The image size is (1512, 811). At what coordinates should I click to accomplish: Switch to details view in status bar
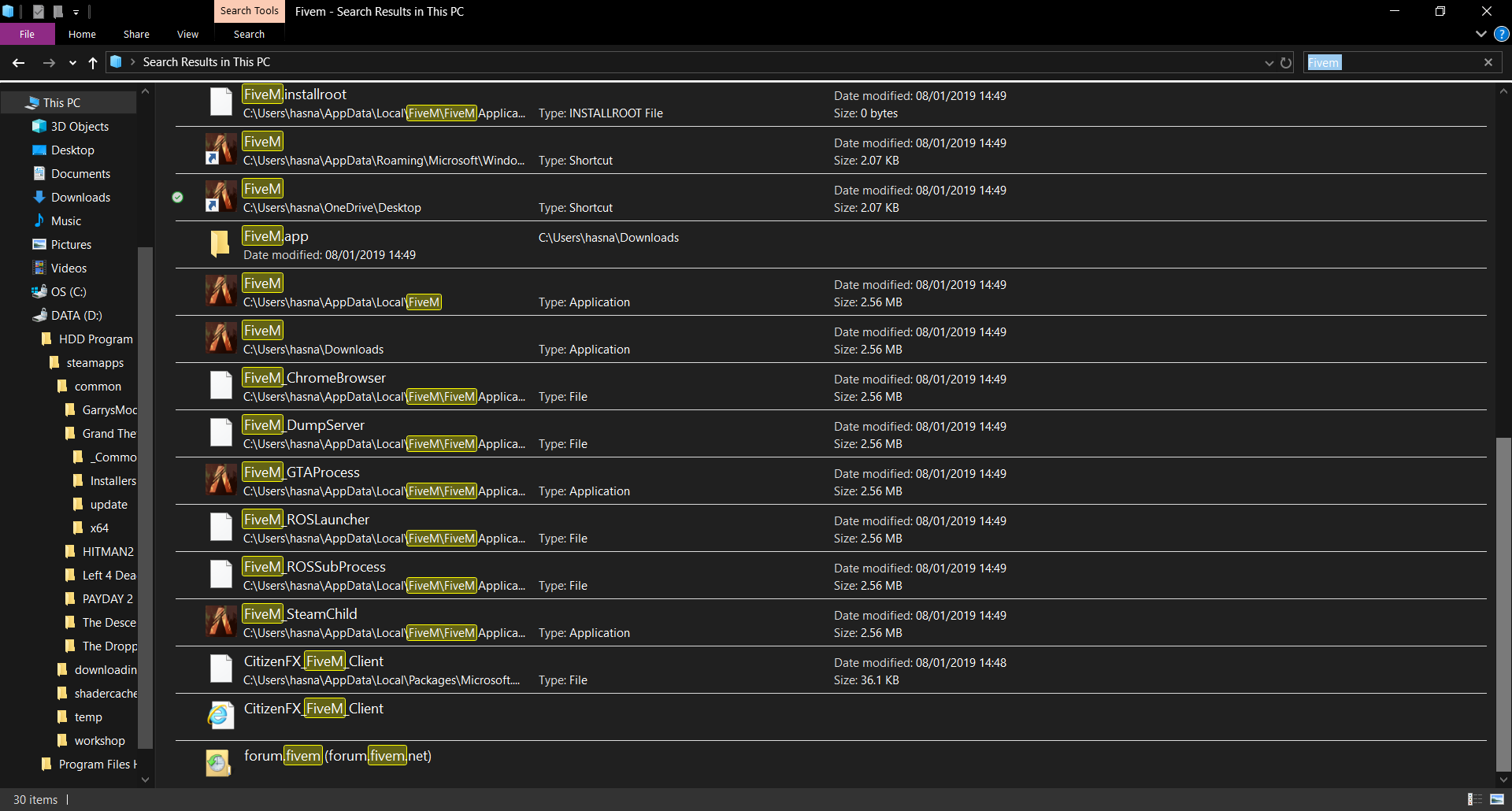[1474, 799]
